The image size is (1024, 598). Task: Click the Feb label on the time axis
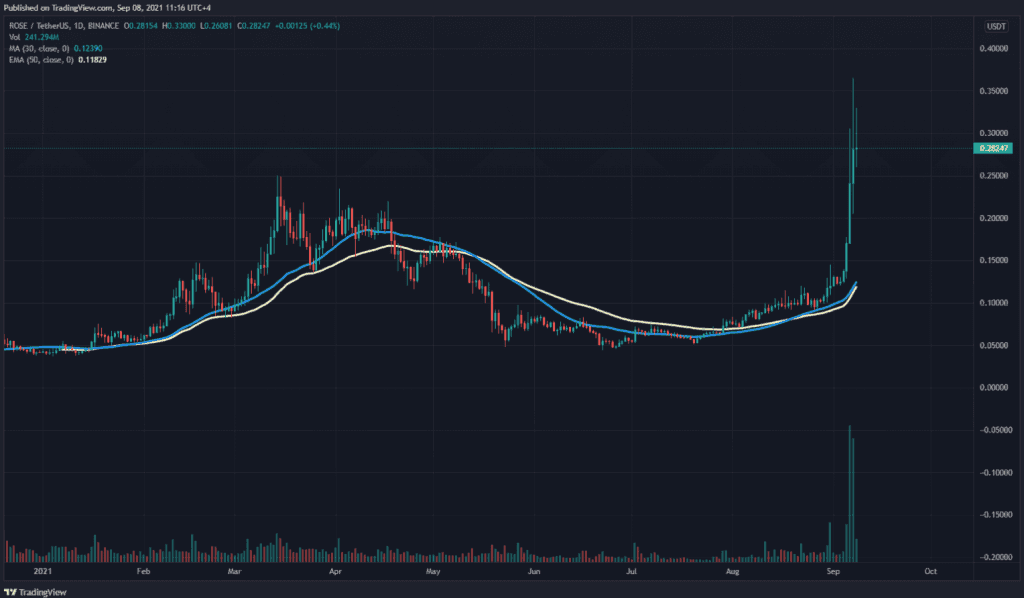point(143,571)
